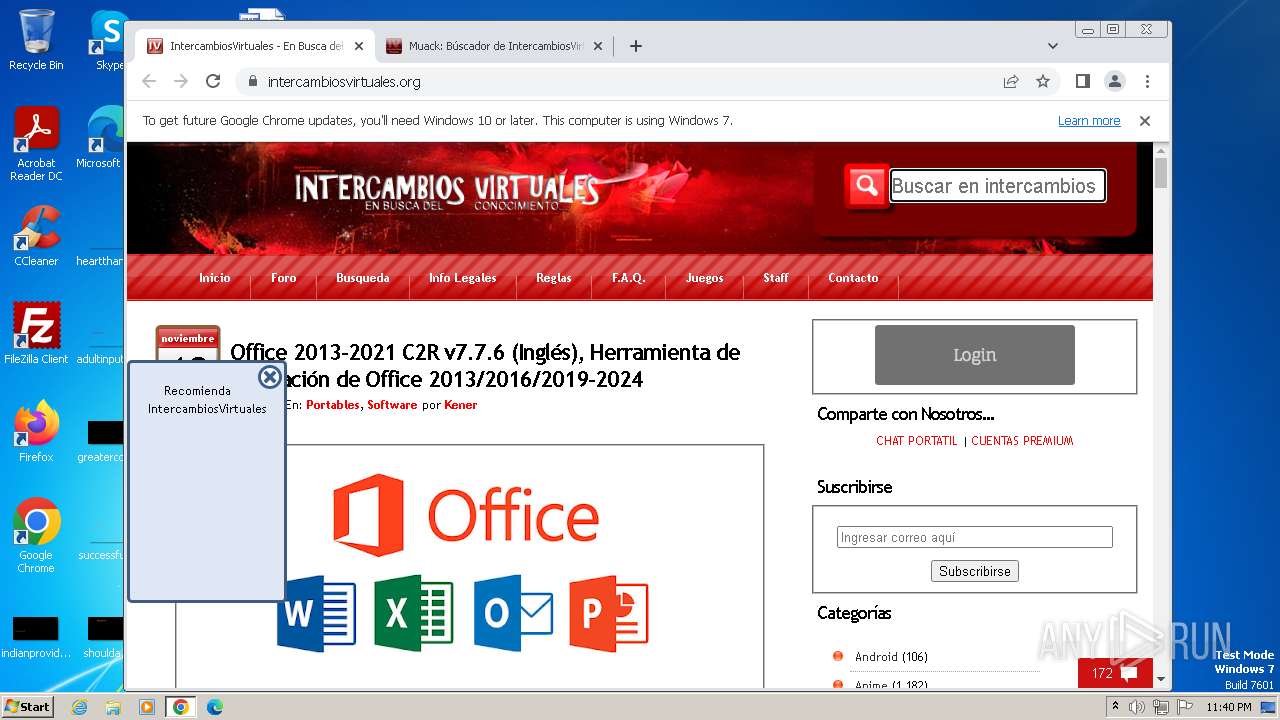Click the Buscar en intercambios search field

point(997,186)
